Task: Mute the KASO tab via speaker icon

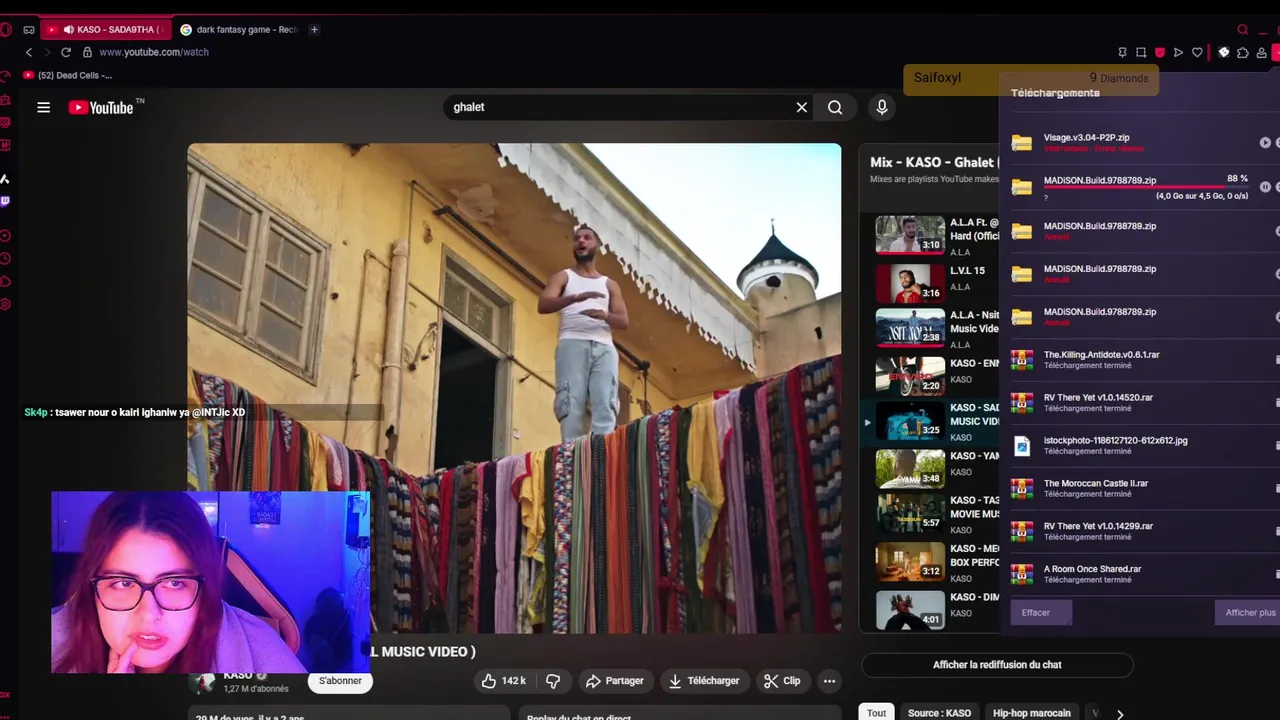Action: 67,30
